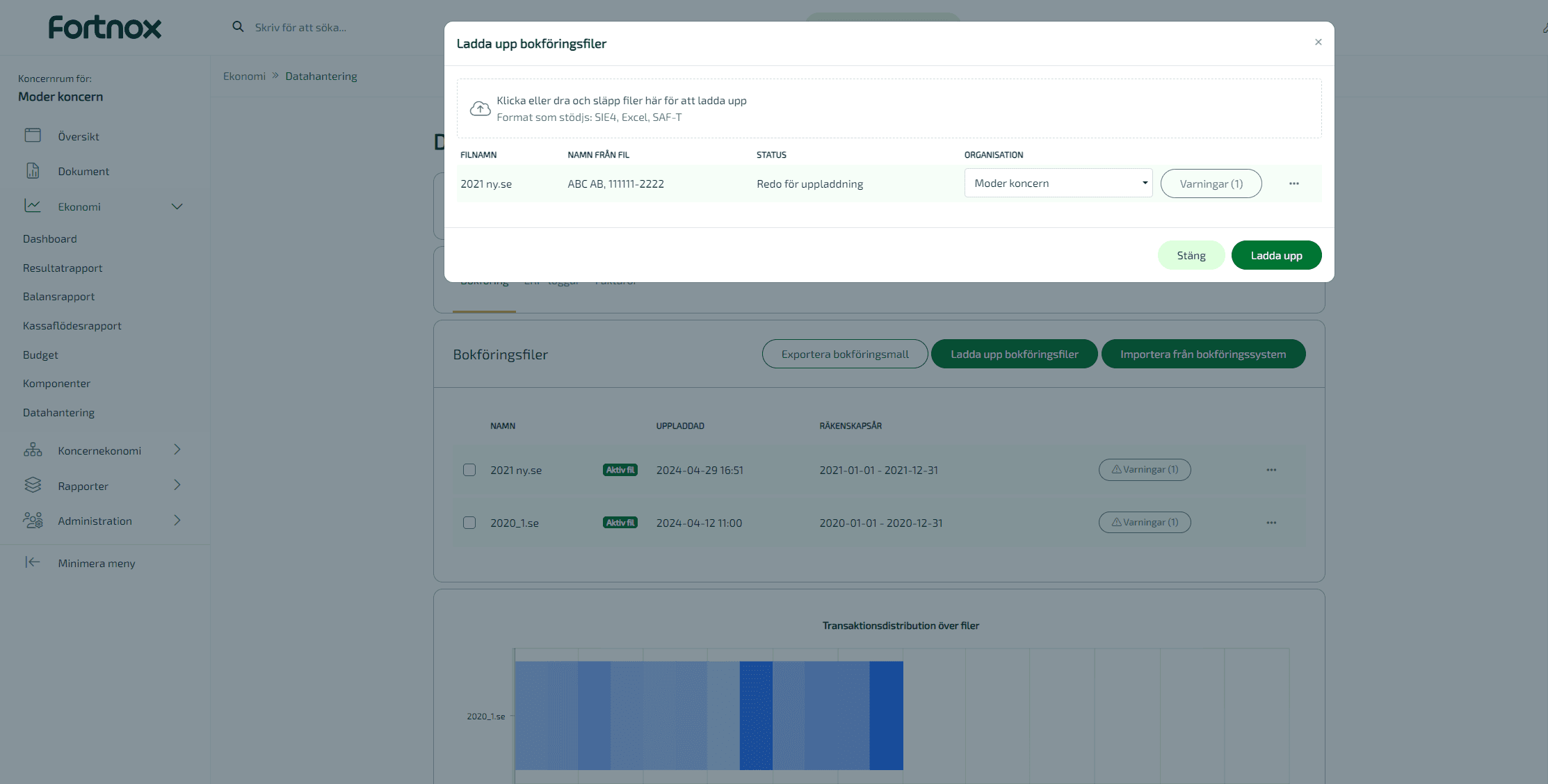The height and width of the screenshot is (784, 1548).
Task: Select checkbox for 2020_1.se file
Action: click(469, 523)
